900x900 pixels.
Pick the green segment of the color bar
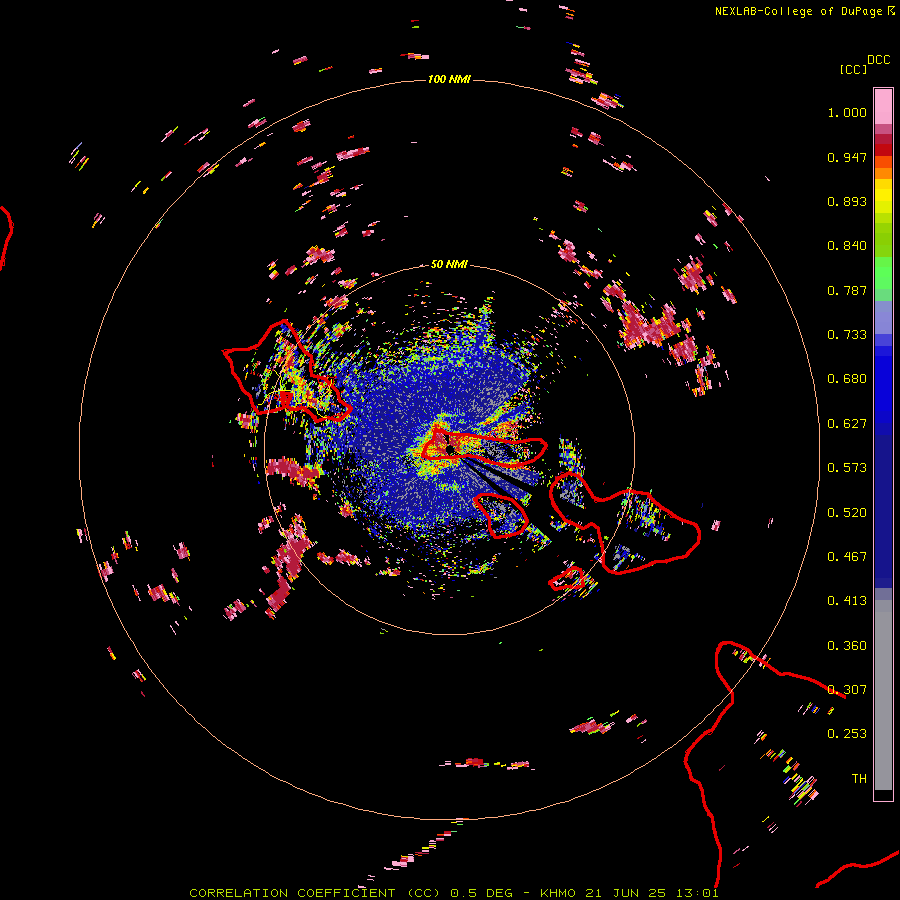[x=883, y=273]
